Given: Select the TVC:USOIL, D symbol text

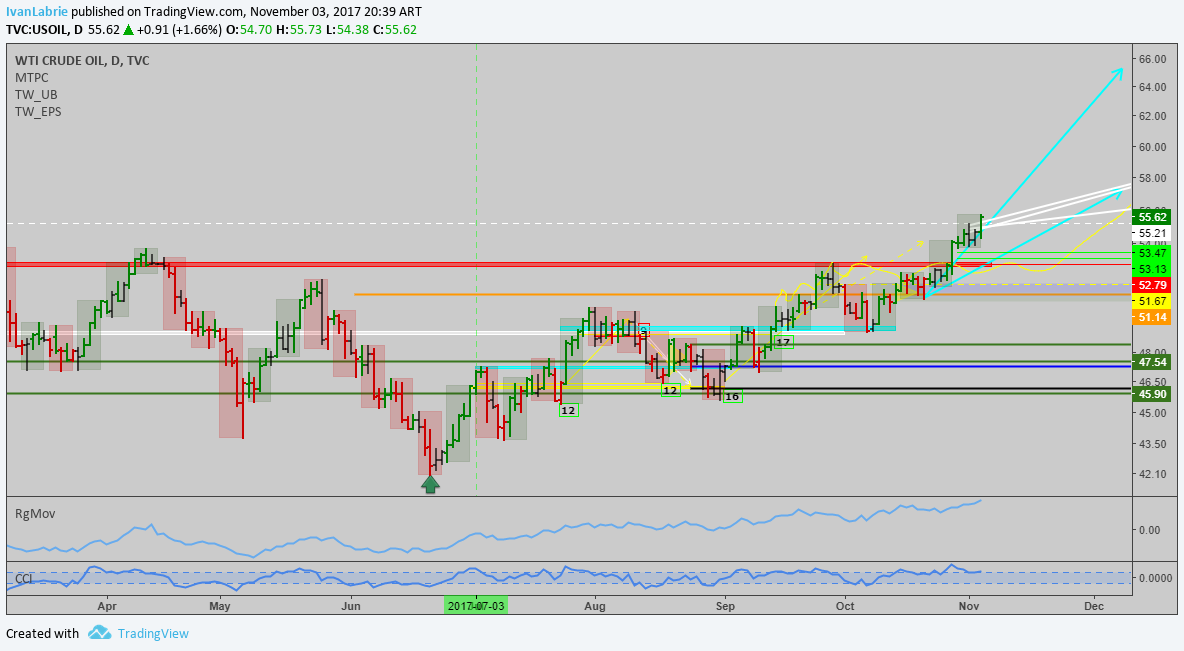Looking at the screenshot, I should (45, 30).
